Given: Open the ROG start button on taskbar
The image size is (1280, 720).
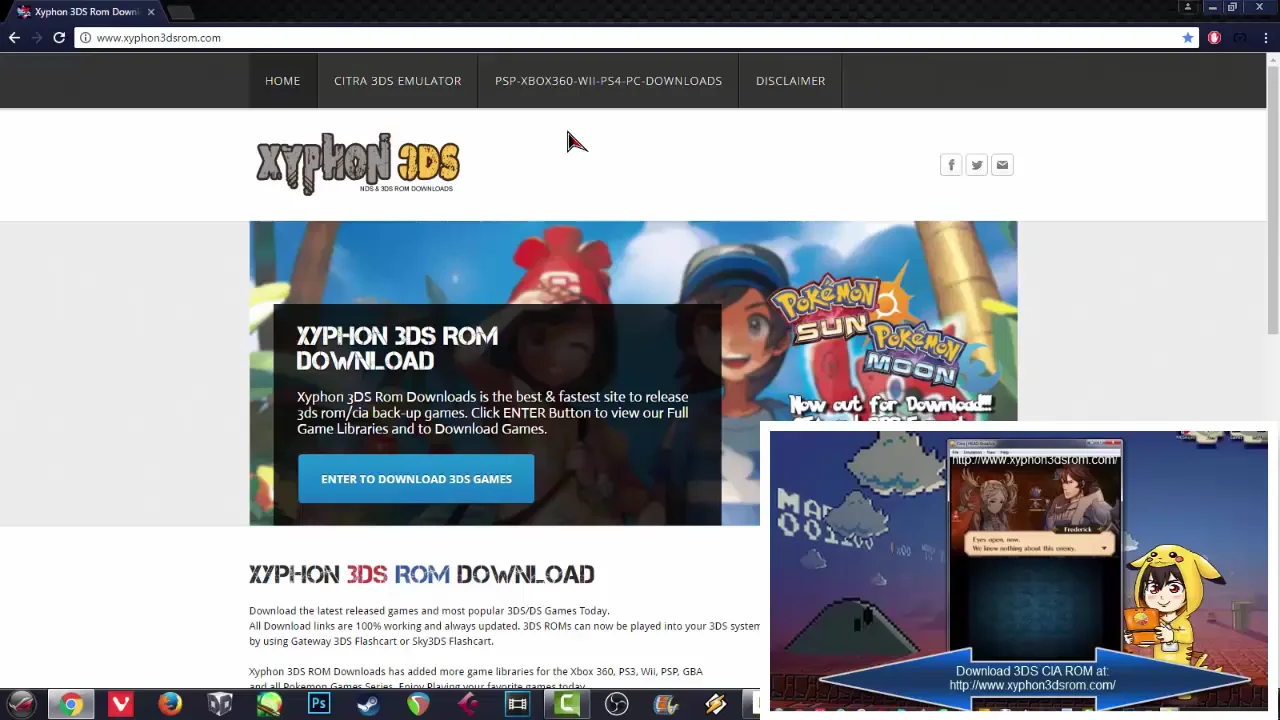Looking at the screenshot, I should click(x=21, y=704).
